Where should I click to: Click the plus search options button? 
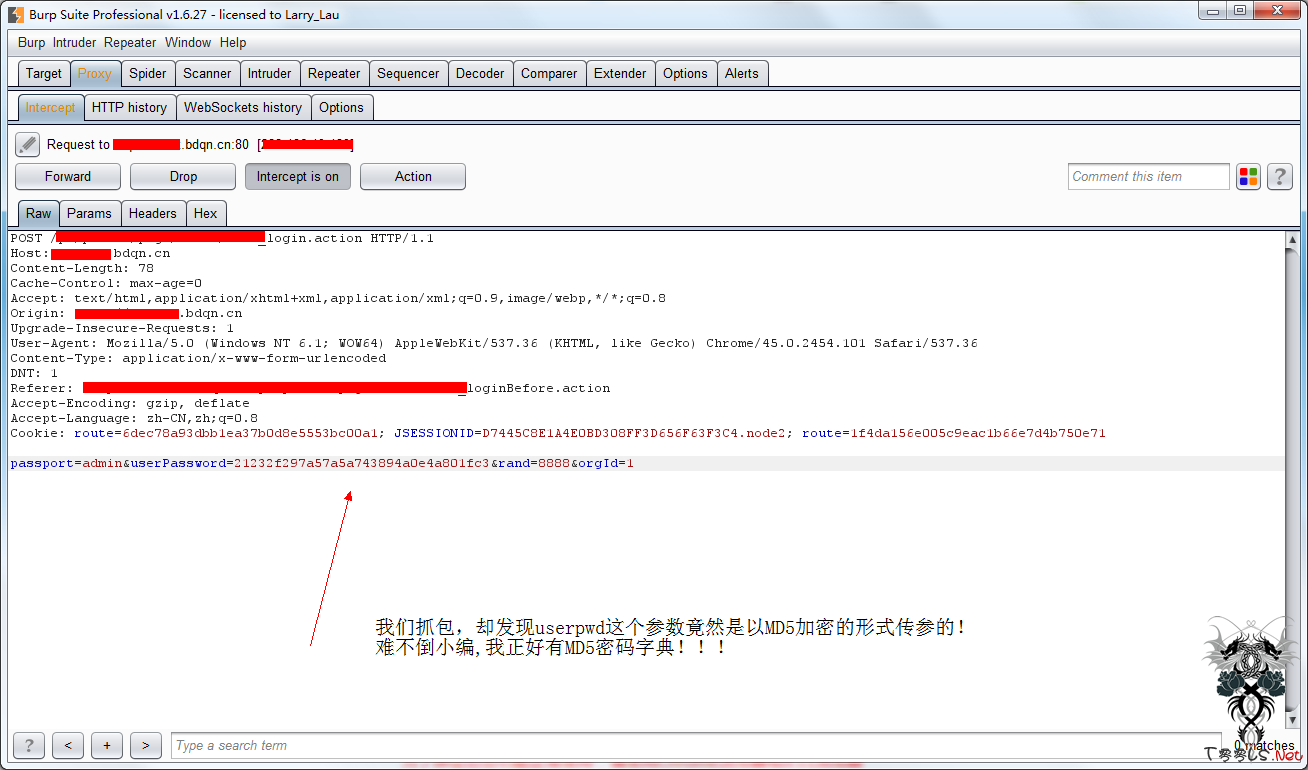107,745
